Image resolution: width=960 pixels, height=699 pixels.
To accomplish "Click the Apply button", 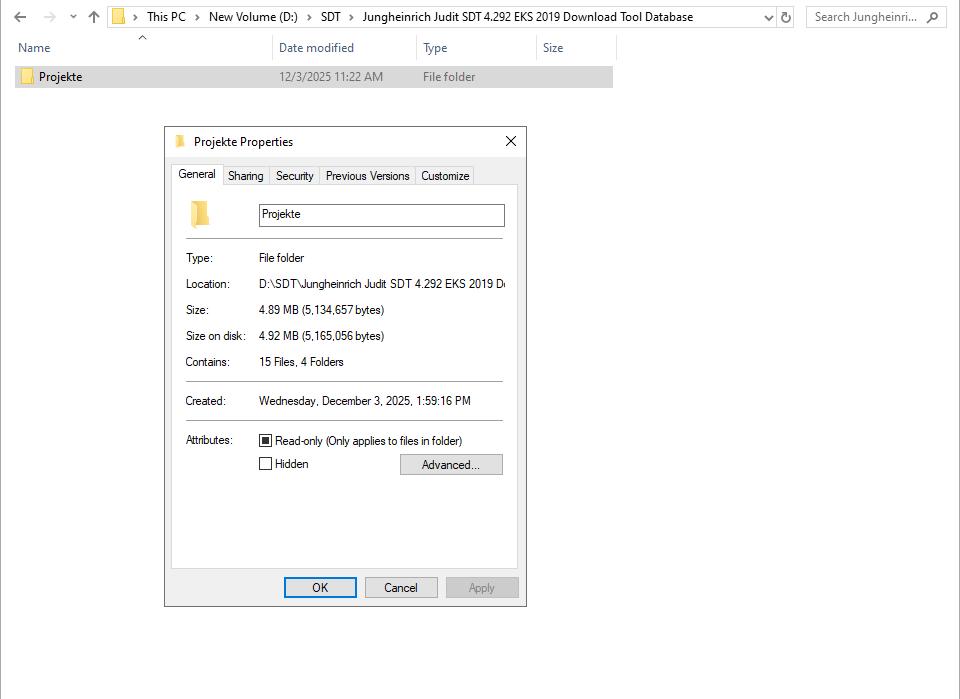I will pyautogui.click(x=482, y=588).
